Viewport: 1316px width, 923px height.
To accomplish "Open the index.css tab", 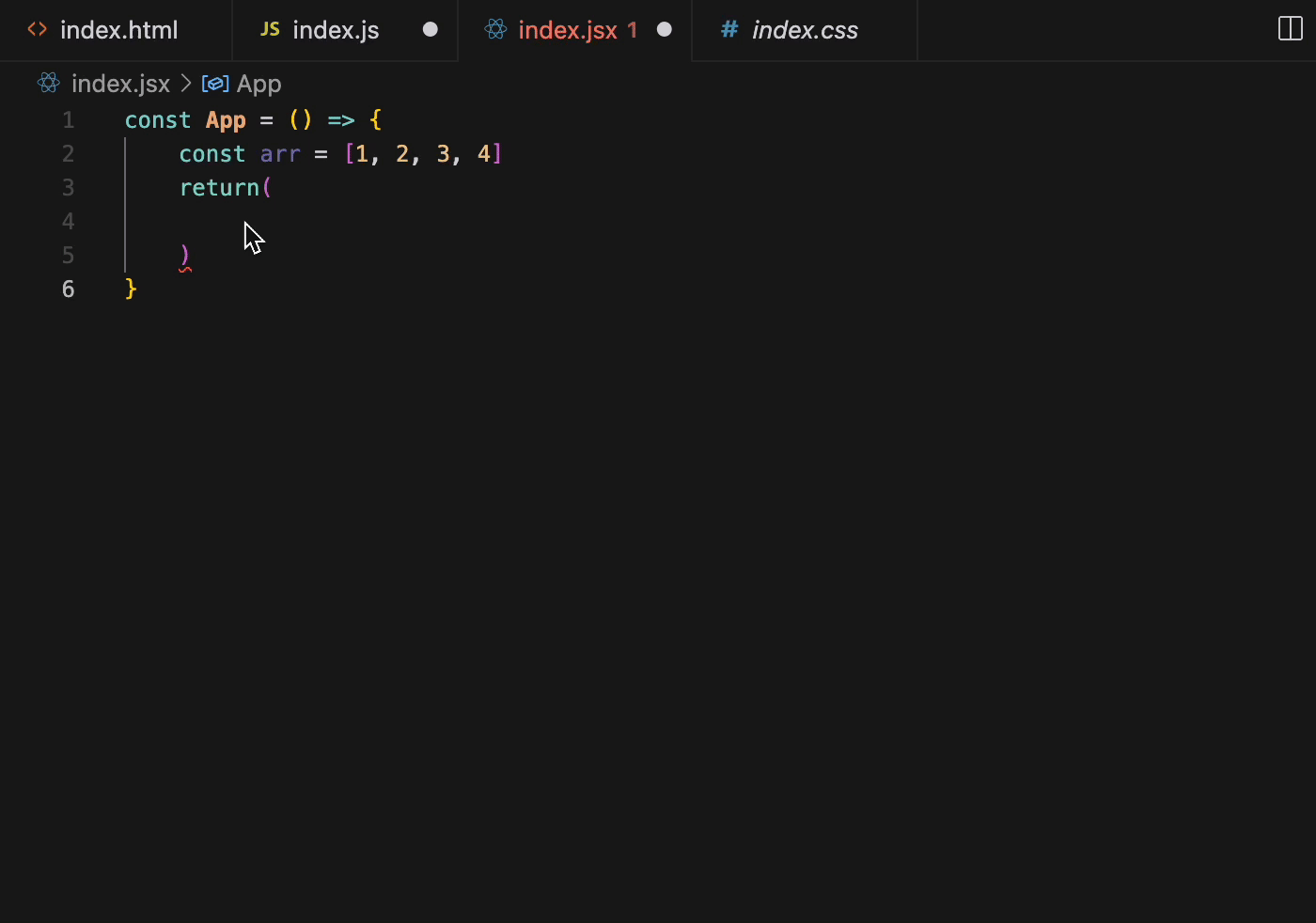I will coord(805,30).
